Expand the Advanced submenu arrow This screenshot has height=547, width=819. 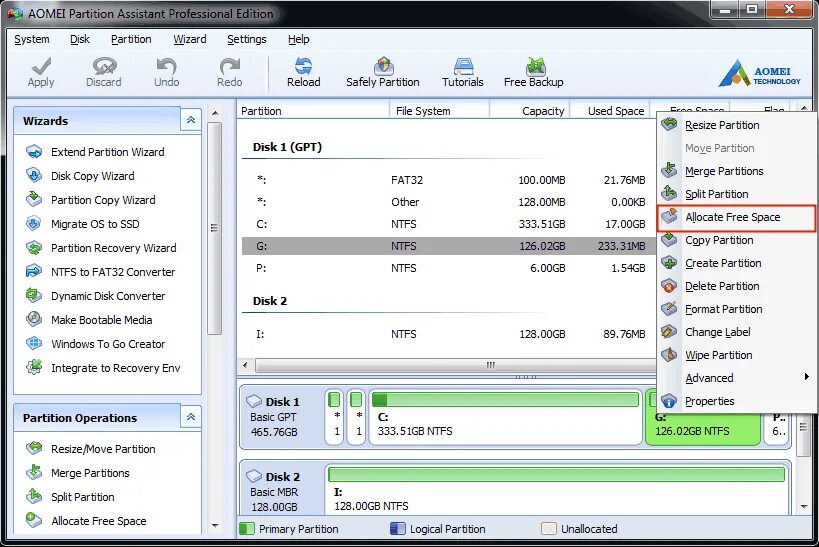point(807,377)
